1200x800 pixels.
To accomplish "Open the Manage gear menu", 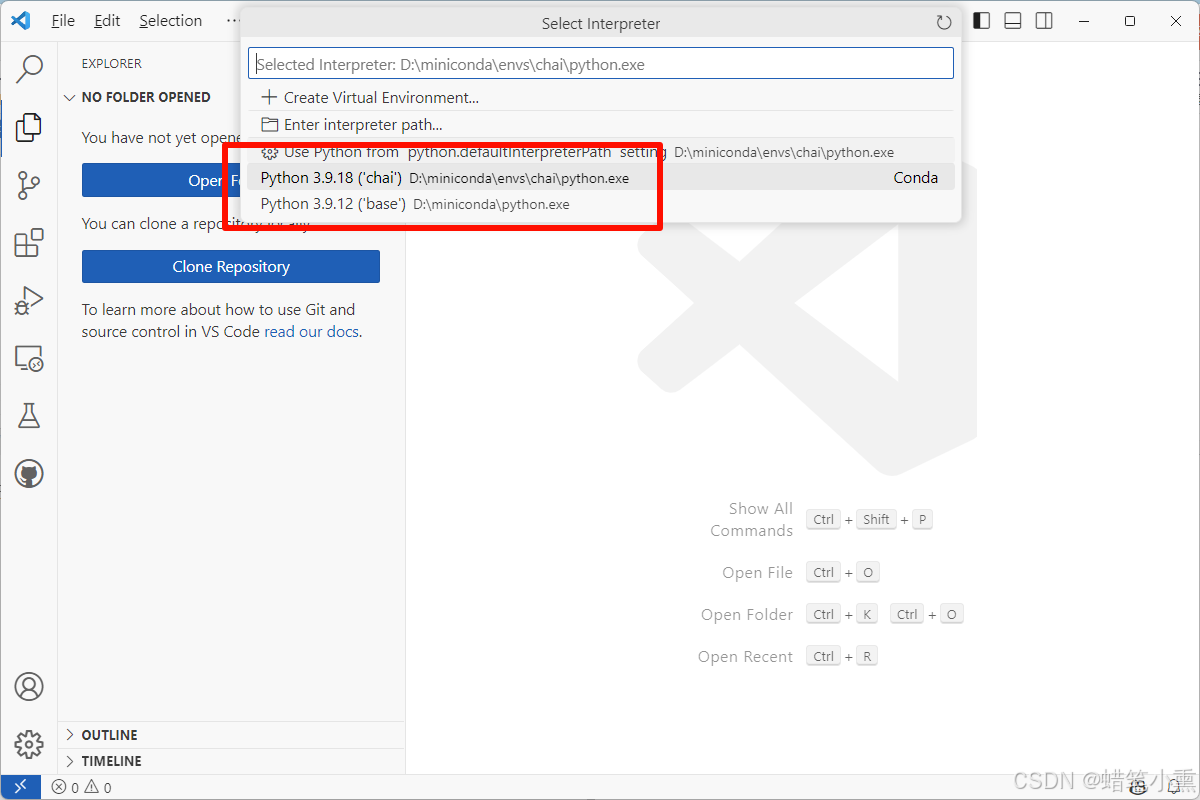I will 29,744.
